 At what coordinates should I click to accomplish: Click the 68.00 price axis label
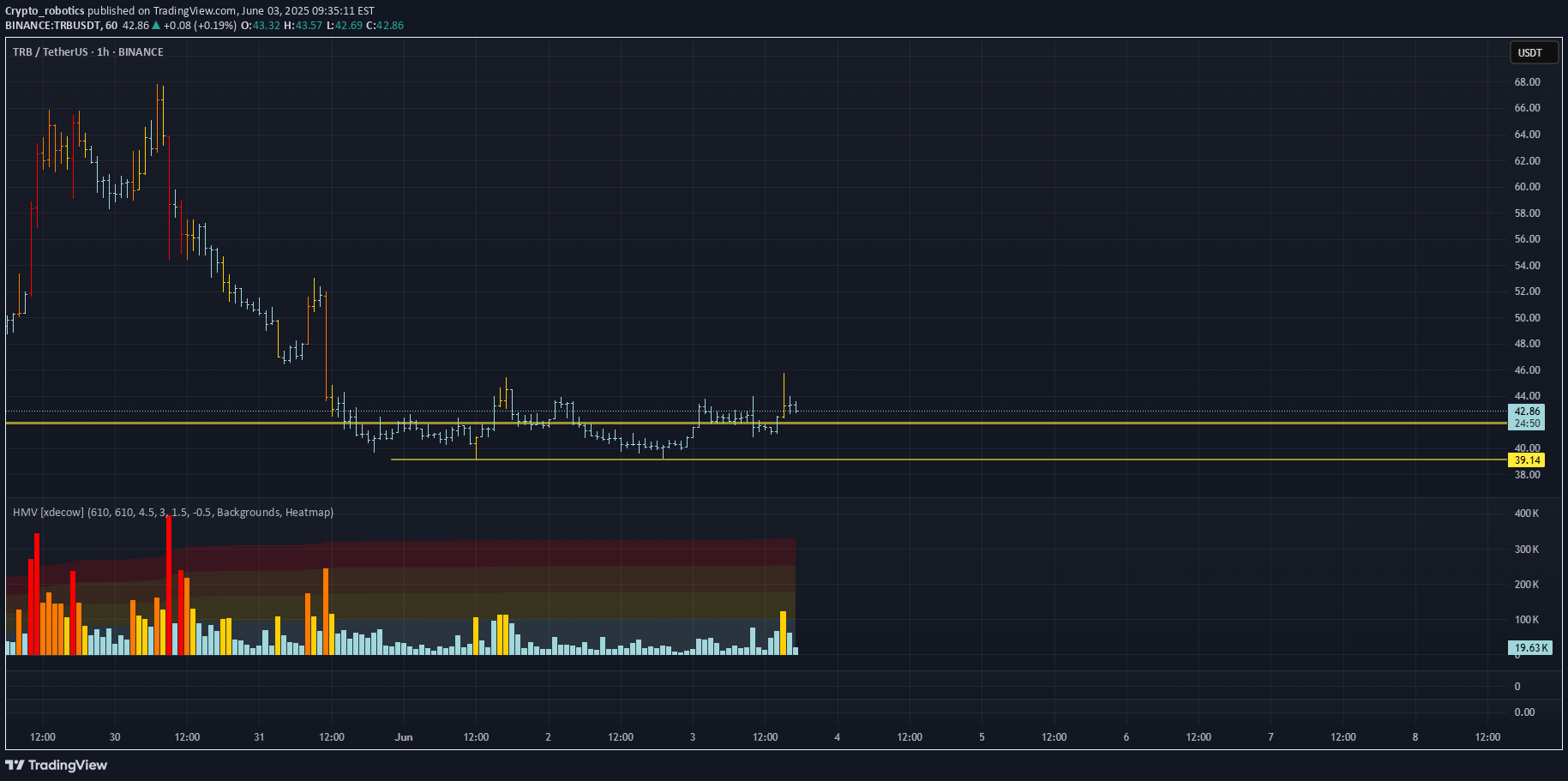(1527, 82)
